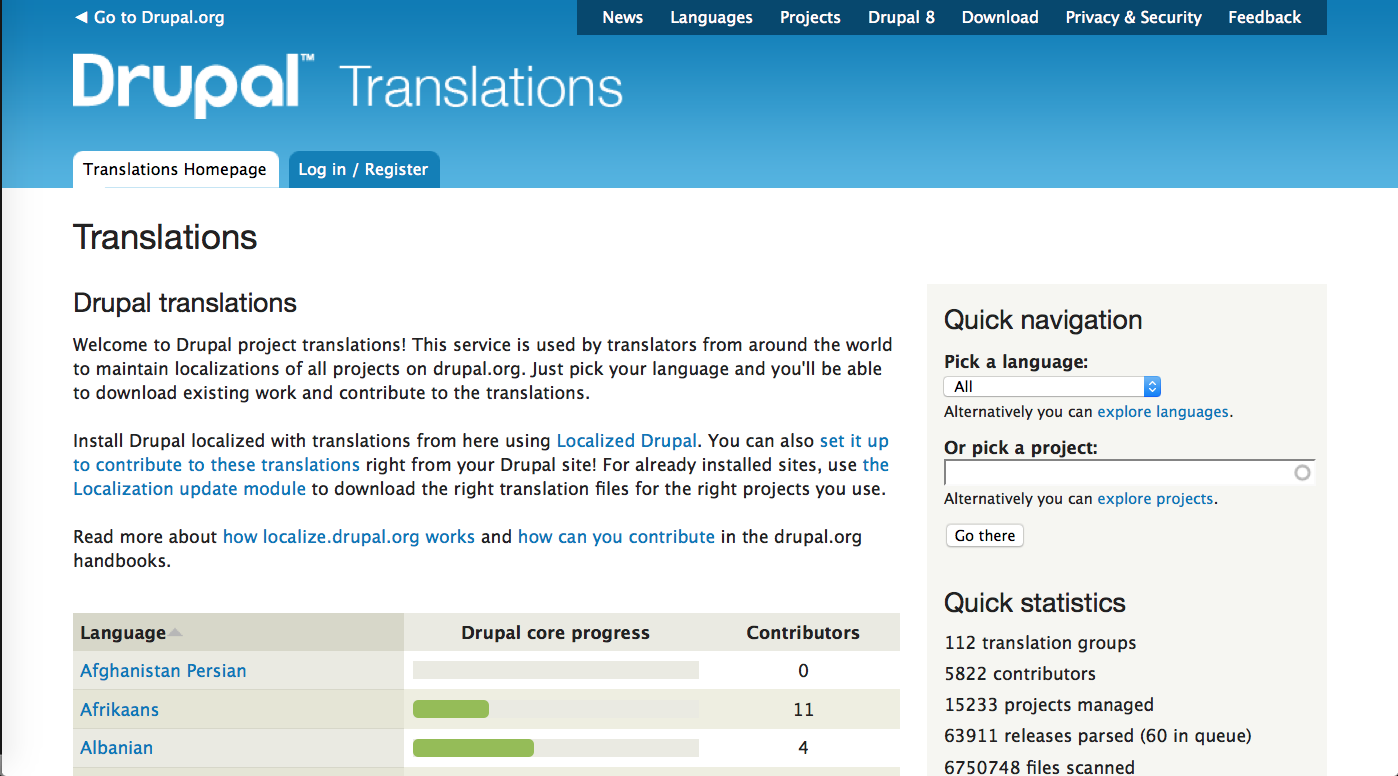Click the Or pick a project field
This screenshot has width=1398, height=776.
(1129, 472)
